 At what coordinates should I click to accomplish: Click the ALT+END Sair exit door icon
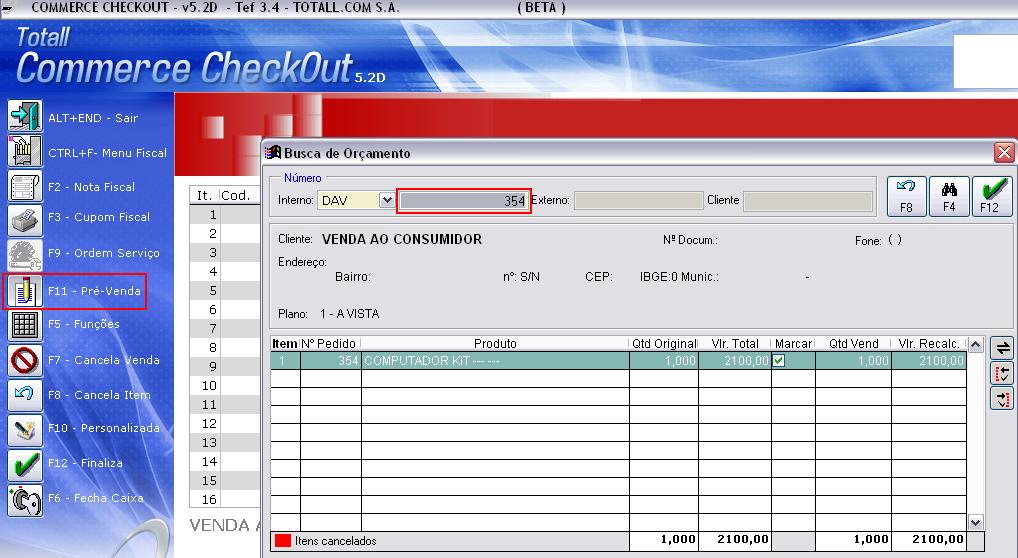coord(24,117)
